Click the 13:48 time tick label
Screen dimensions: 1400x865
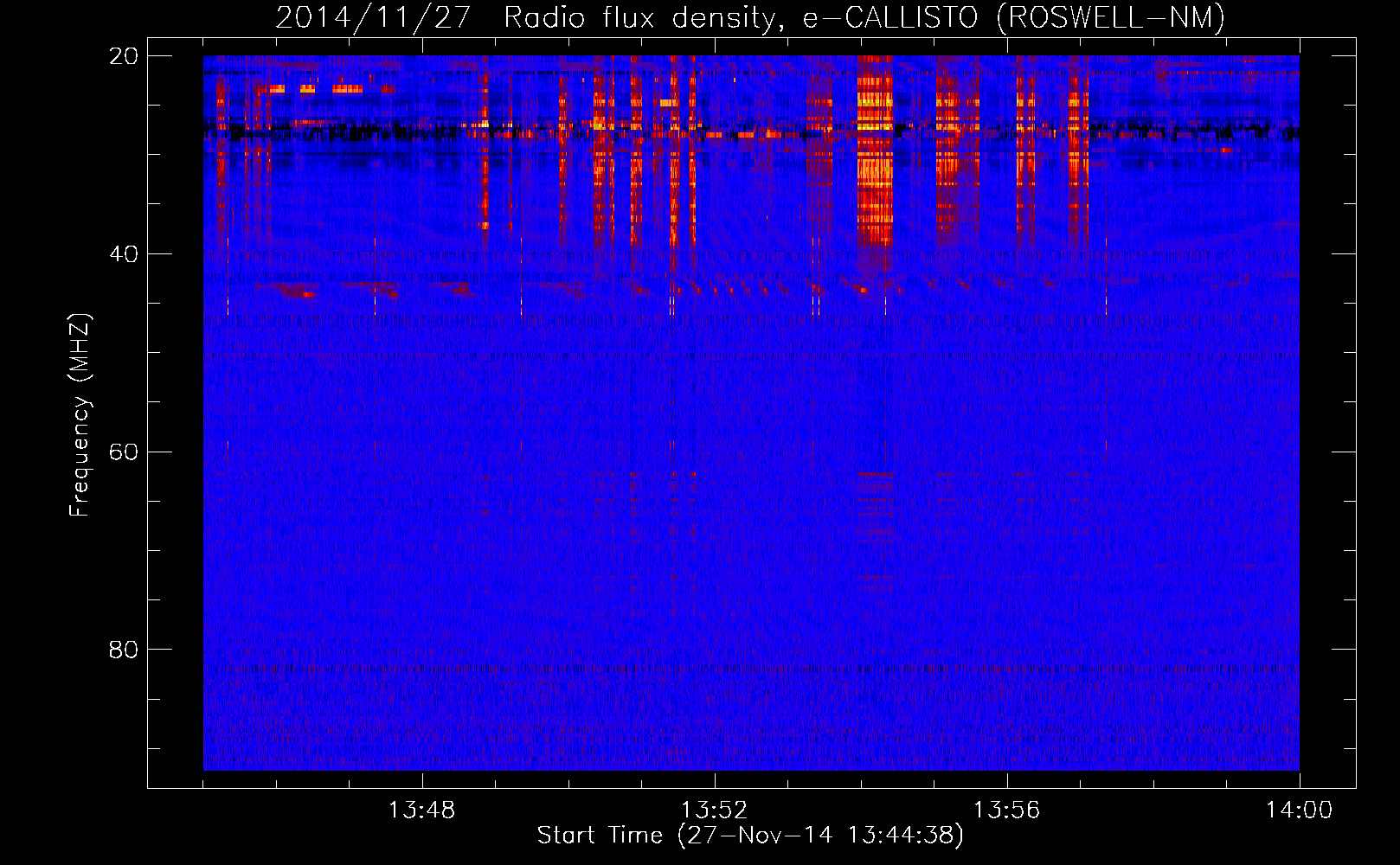[421, 811]
